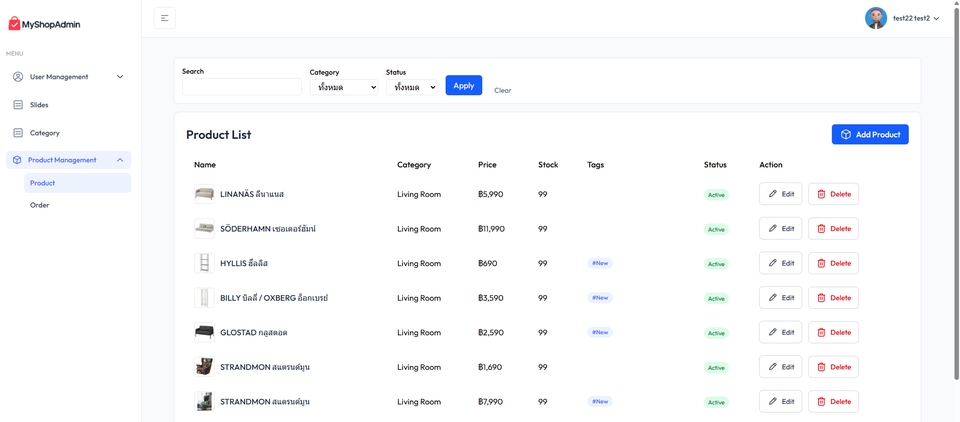Collapse the Product Management chevron
This screenshot has height=422, width=960.
[120, 160]
